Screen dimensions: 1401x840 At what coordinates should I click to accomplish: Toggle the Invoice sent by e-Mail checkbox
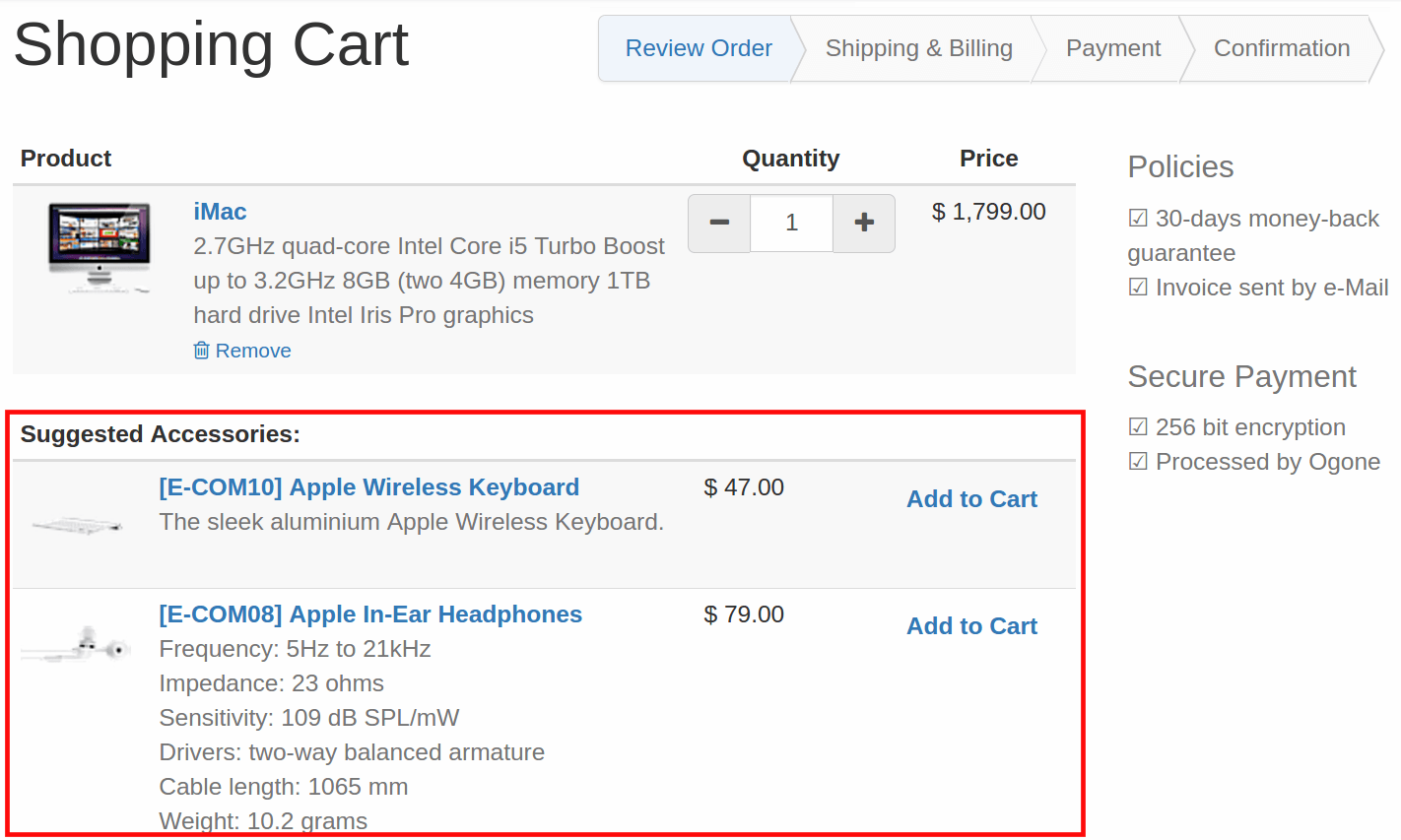click(1138, 287)
